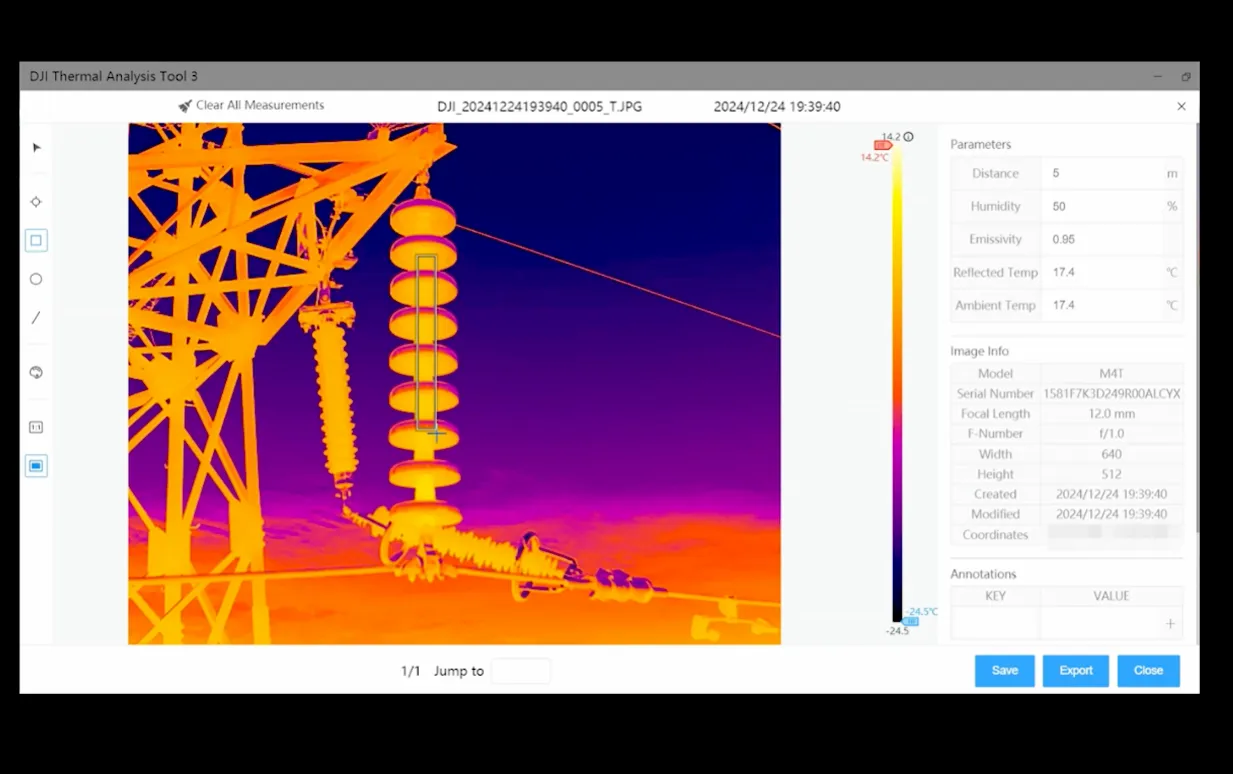Grab the red 14.2°C upper limit handle
The image size is (1233, 774).
point(883,146)
